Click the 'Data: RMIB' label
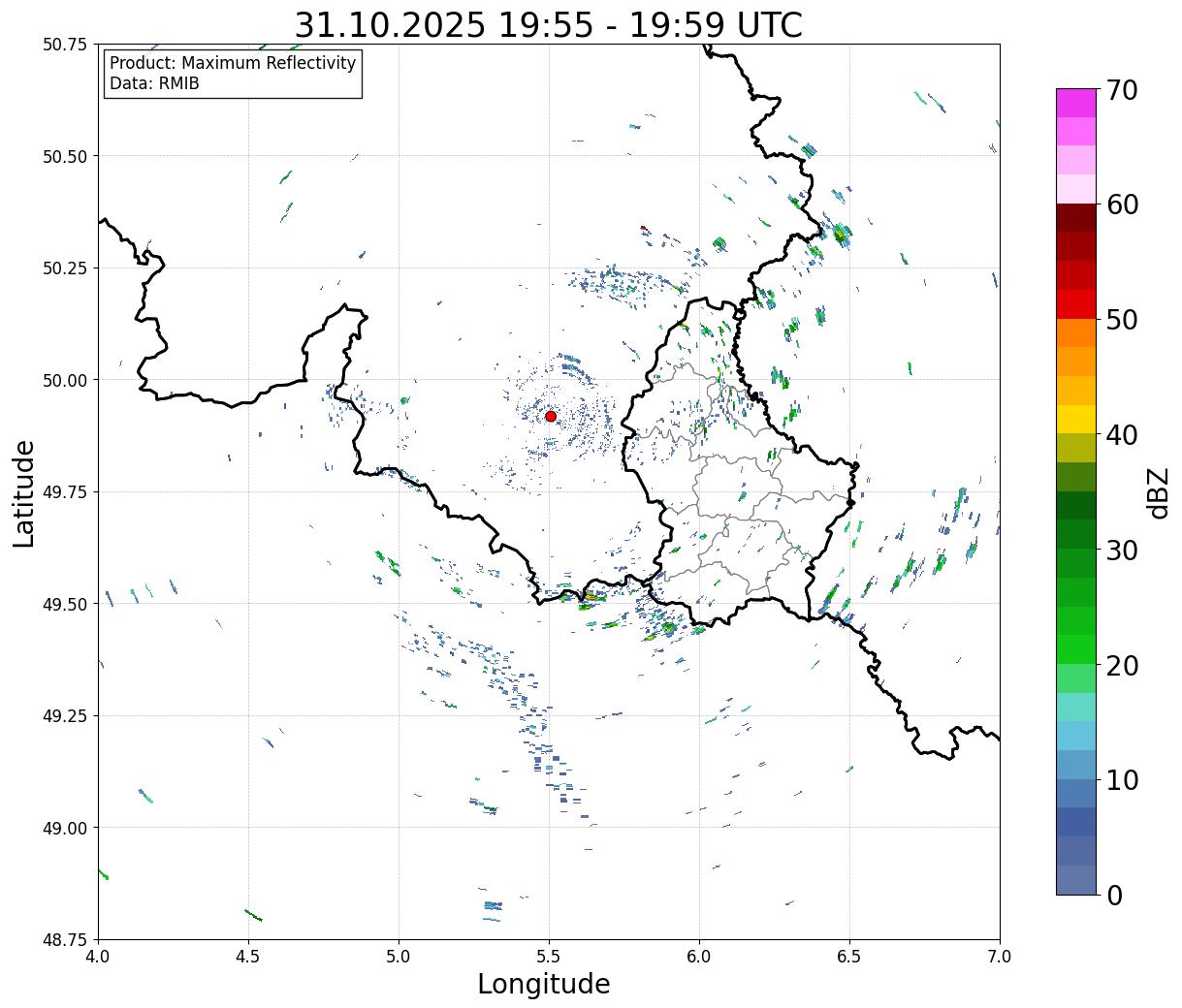1182x1008 pixels. click(x=154, y=84)
